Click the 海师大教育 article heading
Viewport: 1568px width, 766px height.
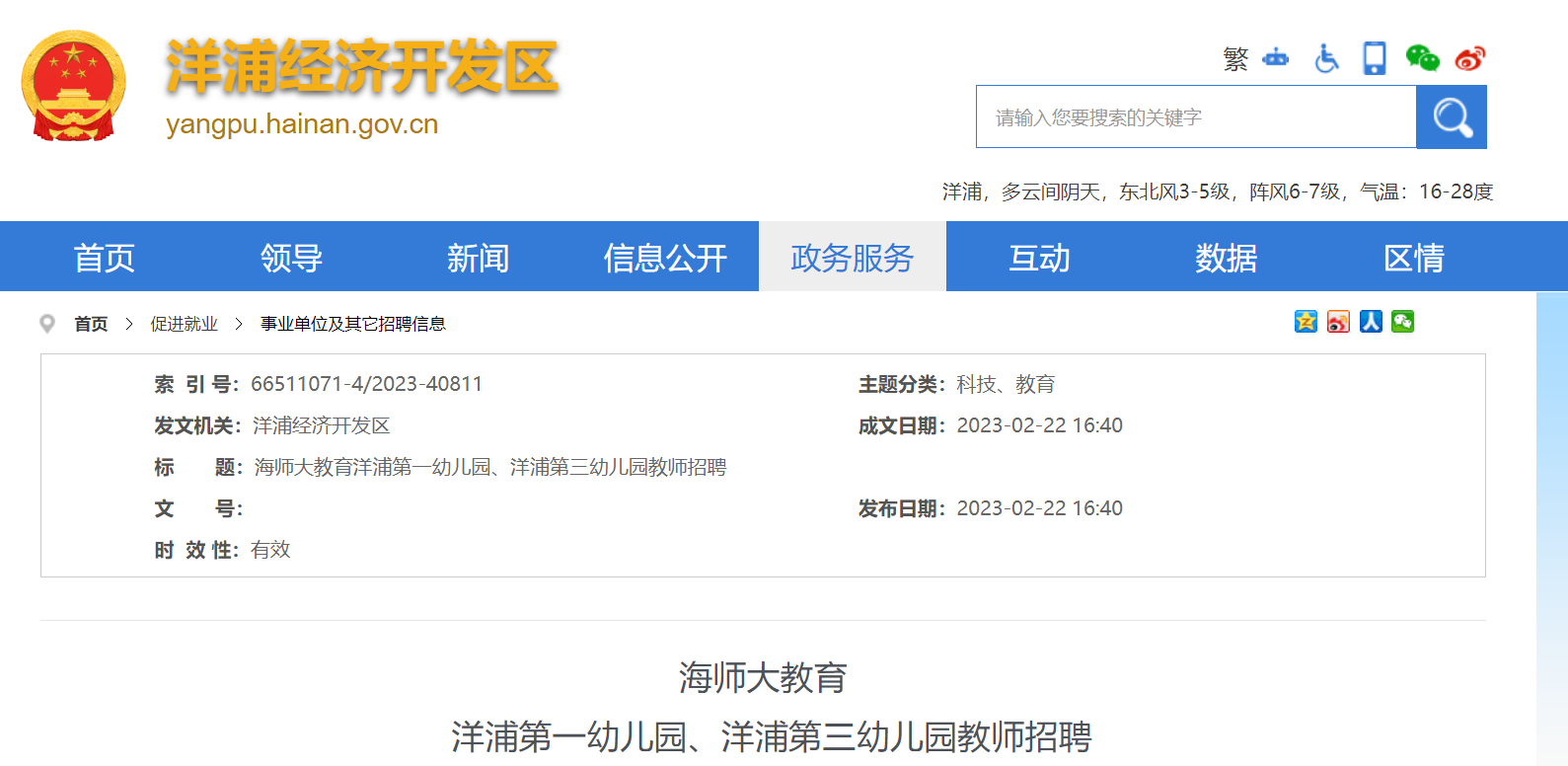763,677
